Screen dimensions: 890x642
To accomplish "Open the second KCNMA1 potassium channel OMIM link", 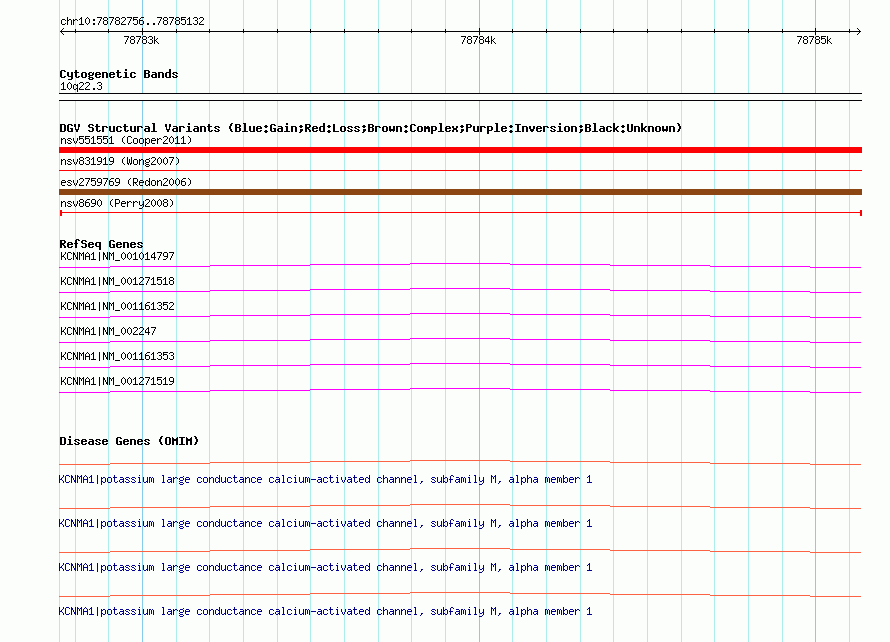I will (325, 523).
